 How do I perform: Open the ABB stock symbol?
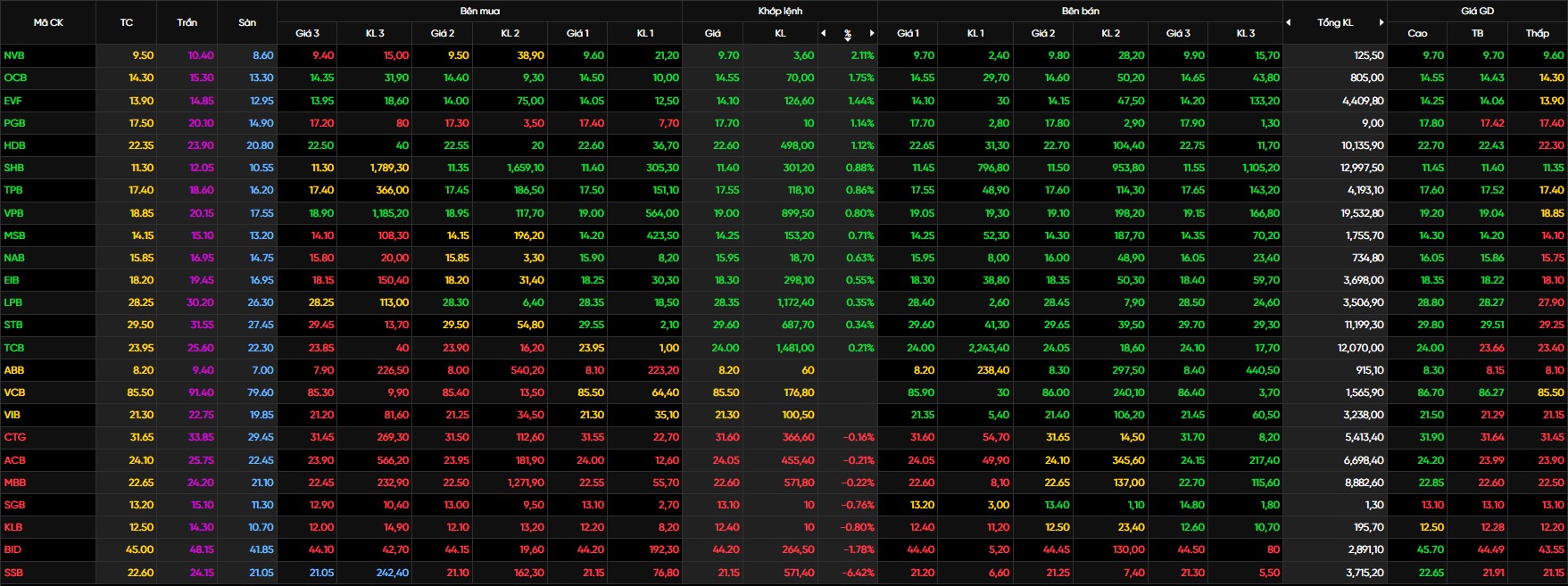(x=14, y=370)
